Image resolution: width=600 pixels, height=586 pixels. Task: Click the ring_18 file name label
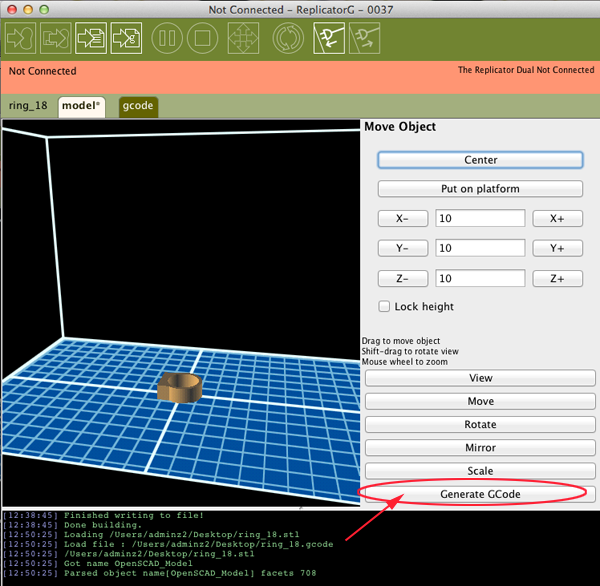28,106
